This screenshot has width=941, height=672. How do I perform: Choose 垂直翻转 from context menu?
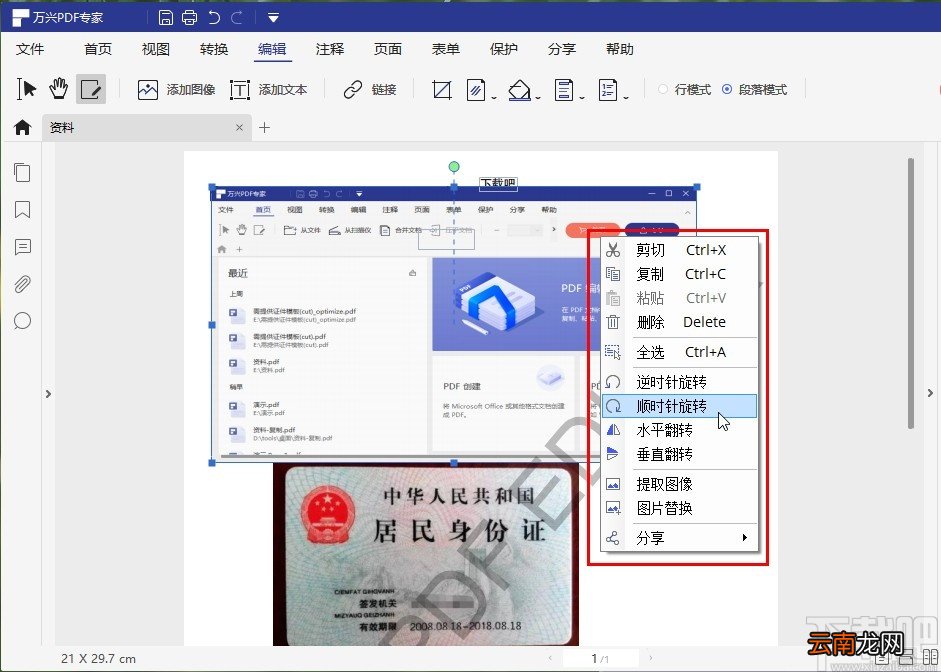pos(679,454)
